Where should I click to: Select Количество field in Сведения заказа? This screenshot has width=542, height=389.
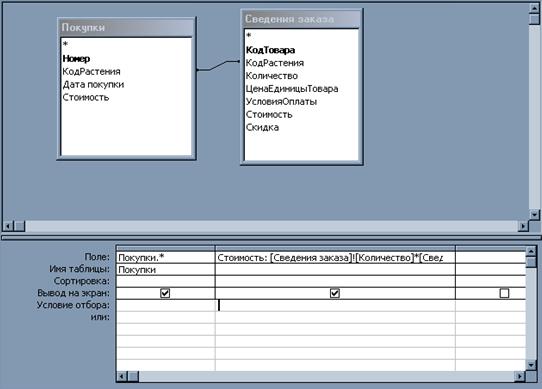point(272,76)
